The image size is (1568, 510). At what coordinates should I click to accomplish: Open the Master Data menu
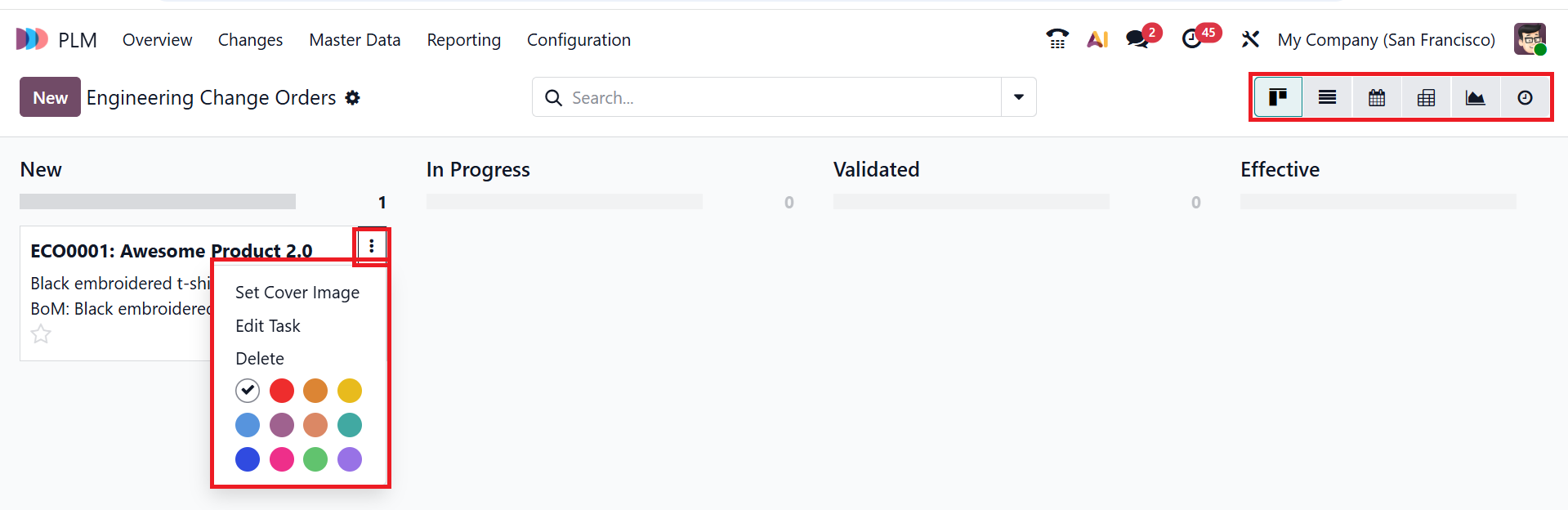pos(355,40)
